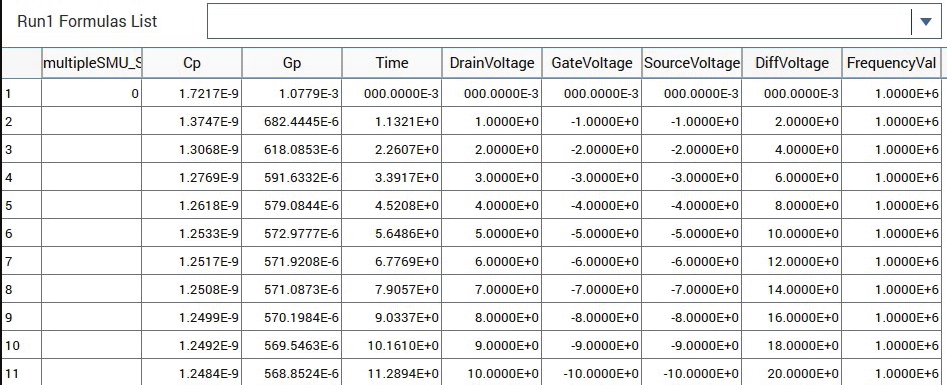
Task: Select the Gp column header
Action: 292,63
